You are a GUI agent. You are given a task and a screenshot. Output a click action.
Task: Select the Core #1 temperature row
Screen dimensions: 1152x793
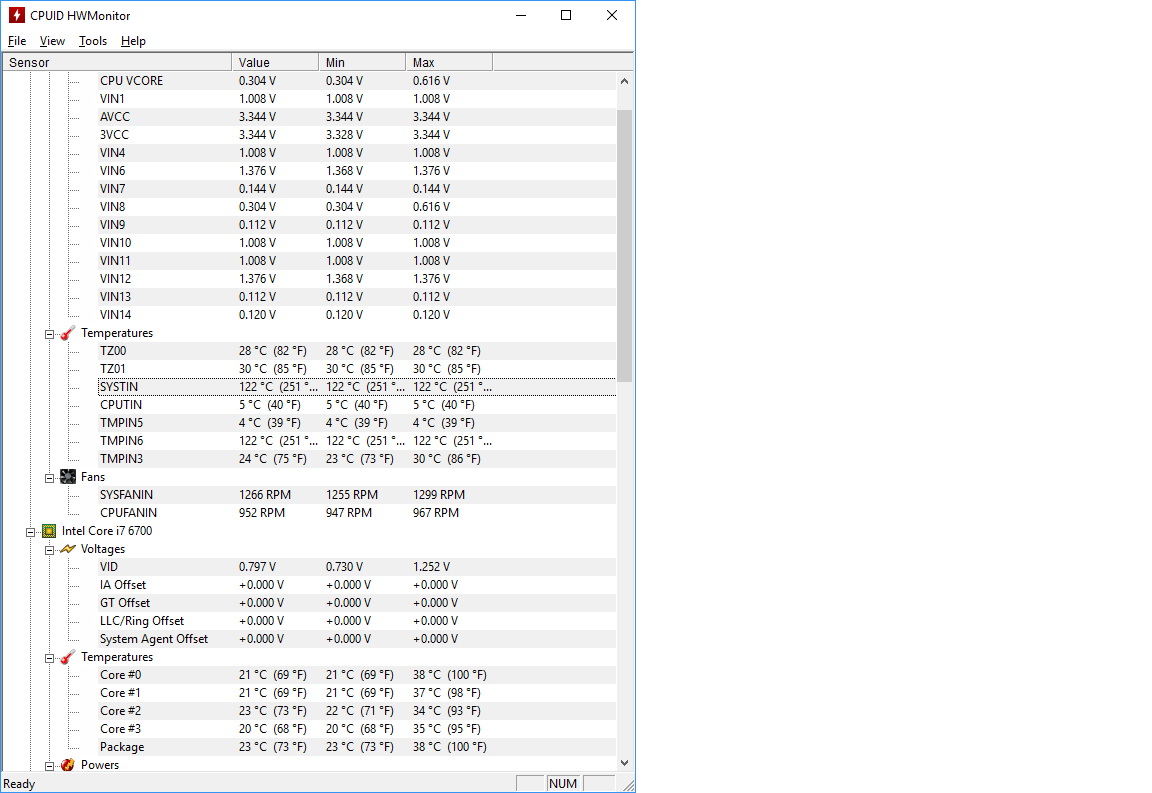point(357,693)
